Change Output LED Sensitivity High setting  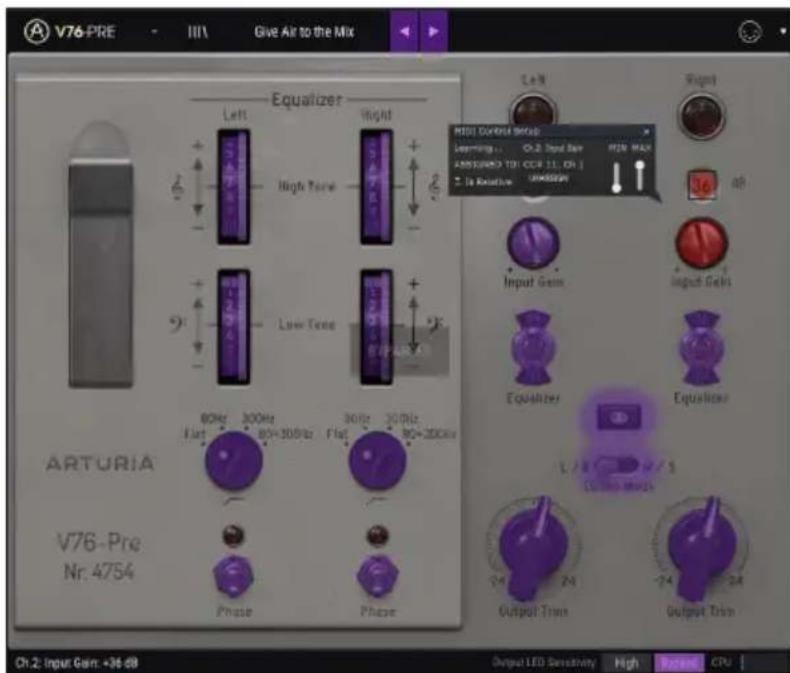click(626, 663)
